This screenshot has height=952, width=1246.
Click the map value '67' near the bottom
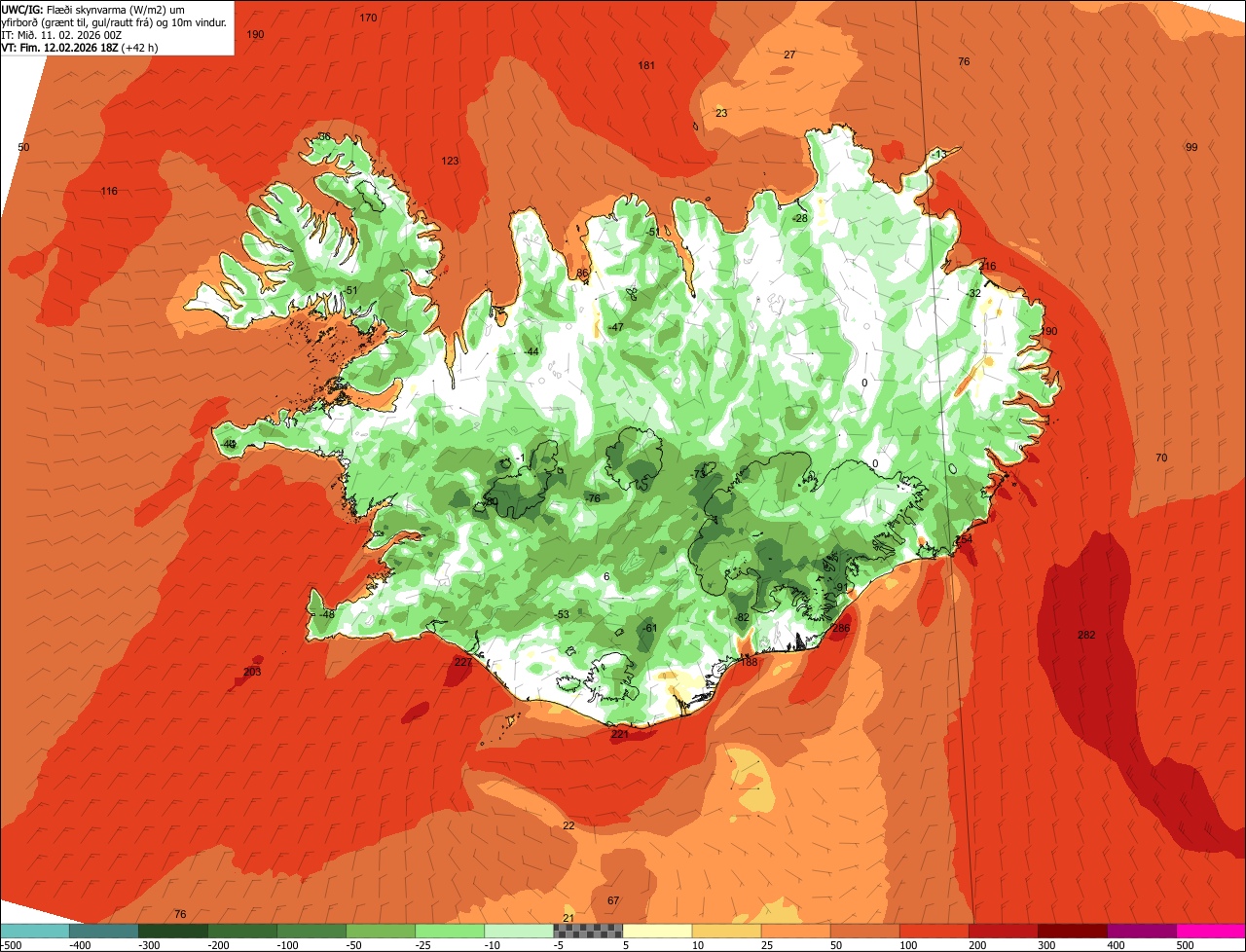coord(612,901)
